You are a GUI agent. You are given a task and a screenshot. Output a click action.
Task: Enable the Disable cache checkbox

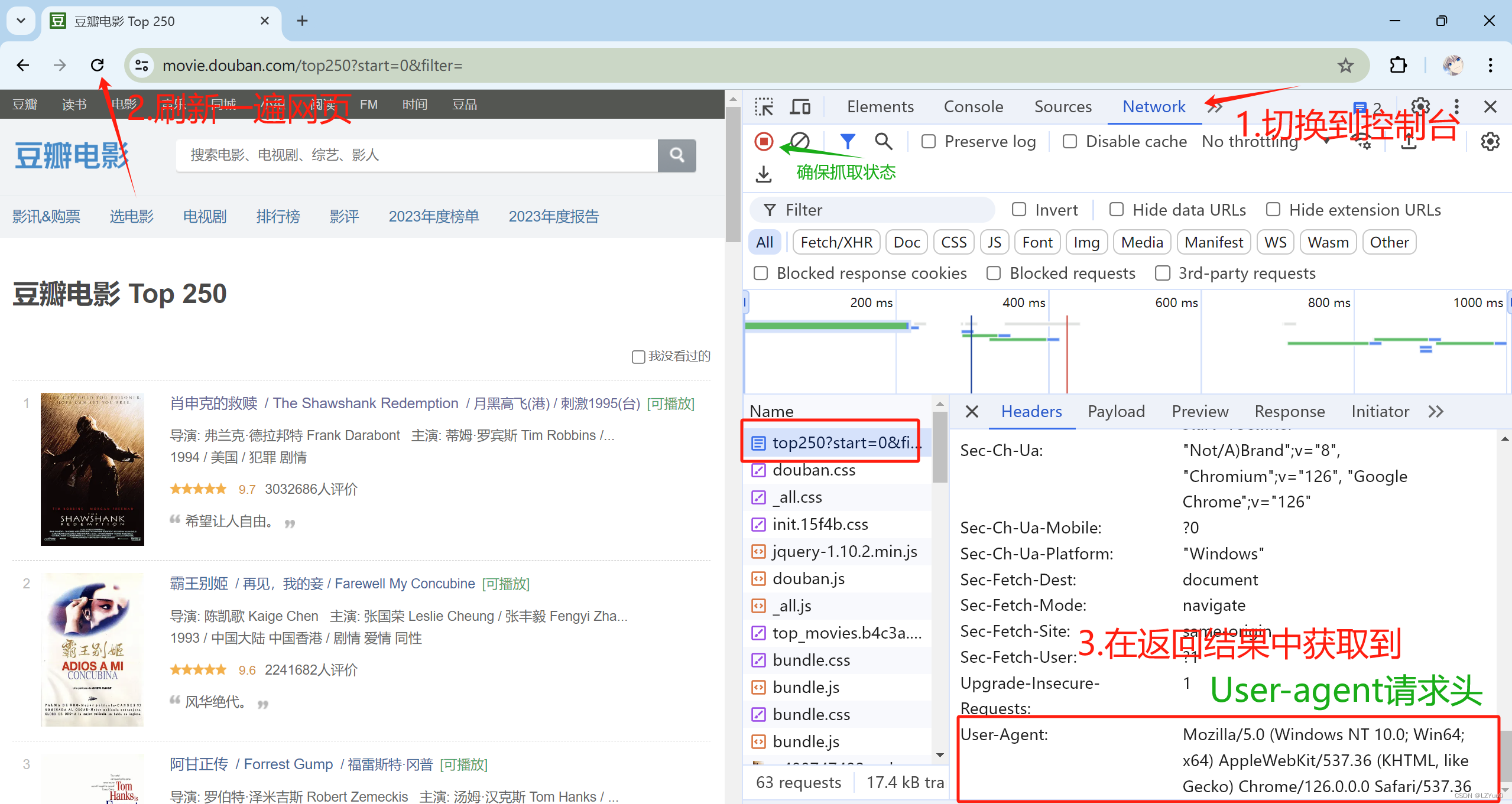click(1069, 141)
